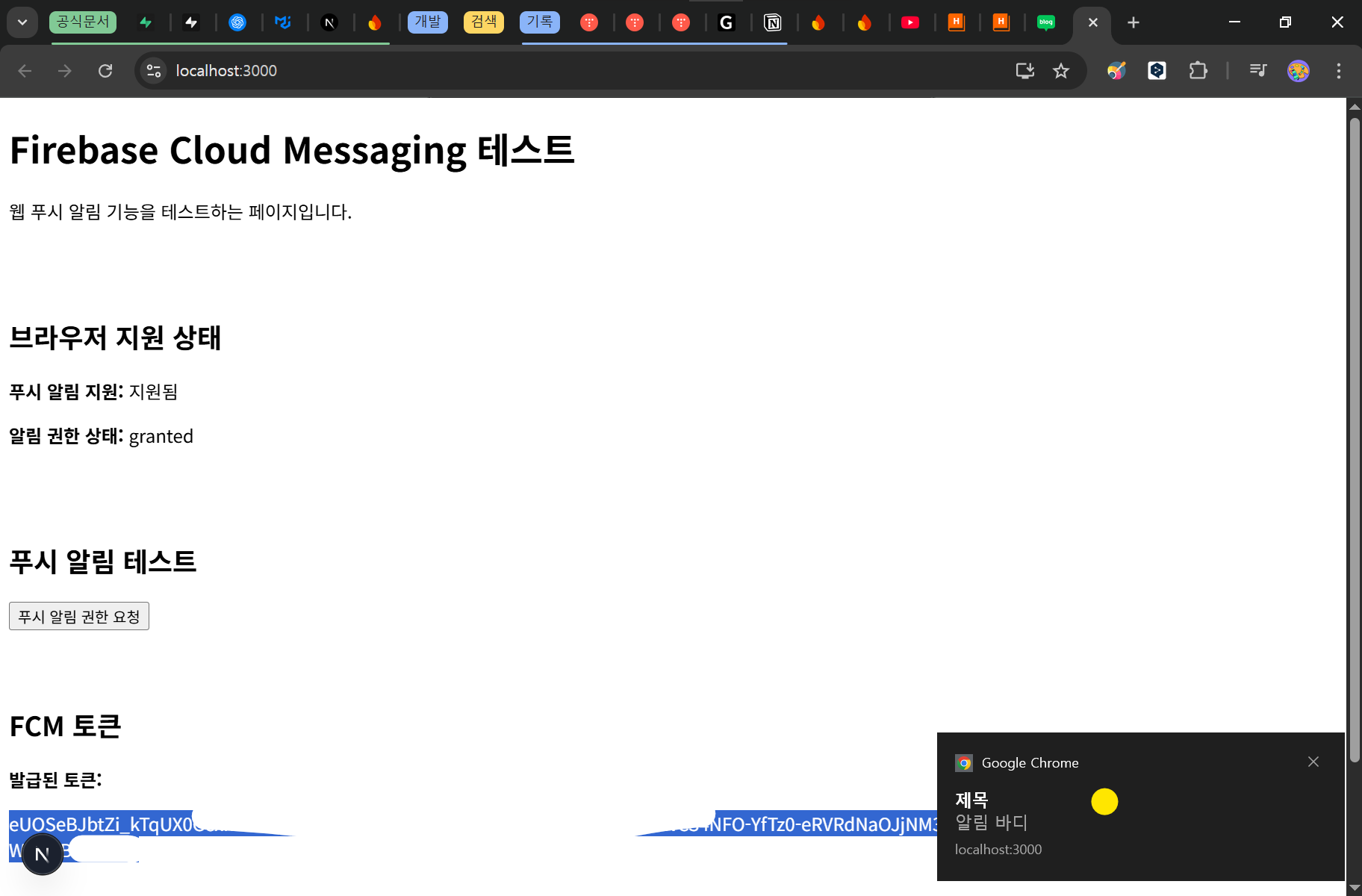The image size is (1362, 896).
Task: Open the first red circle icon tab
Action: pos(589,22)
